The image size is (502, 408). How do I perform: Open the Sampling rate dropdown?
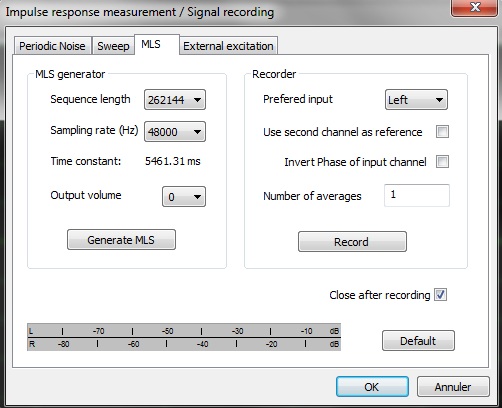tap(175, 132)
